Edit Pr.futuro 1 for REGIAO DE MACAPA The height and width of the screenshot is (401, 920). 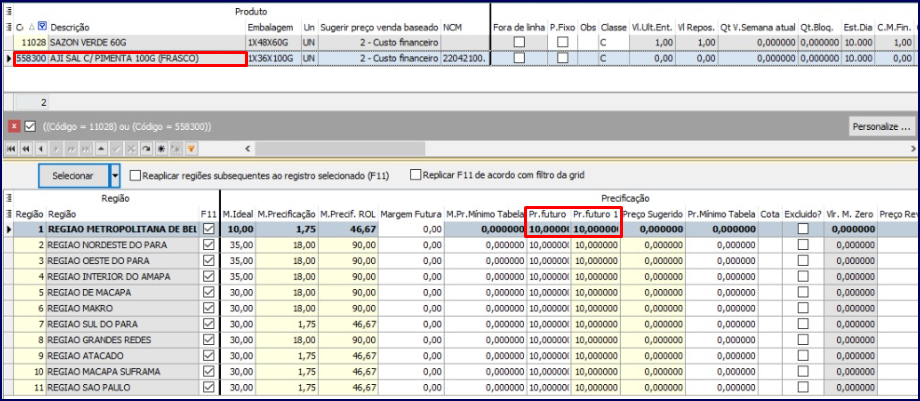596,292
